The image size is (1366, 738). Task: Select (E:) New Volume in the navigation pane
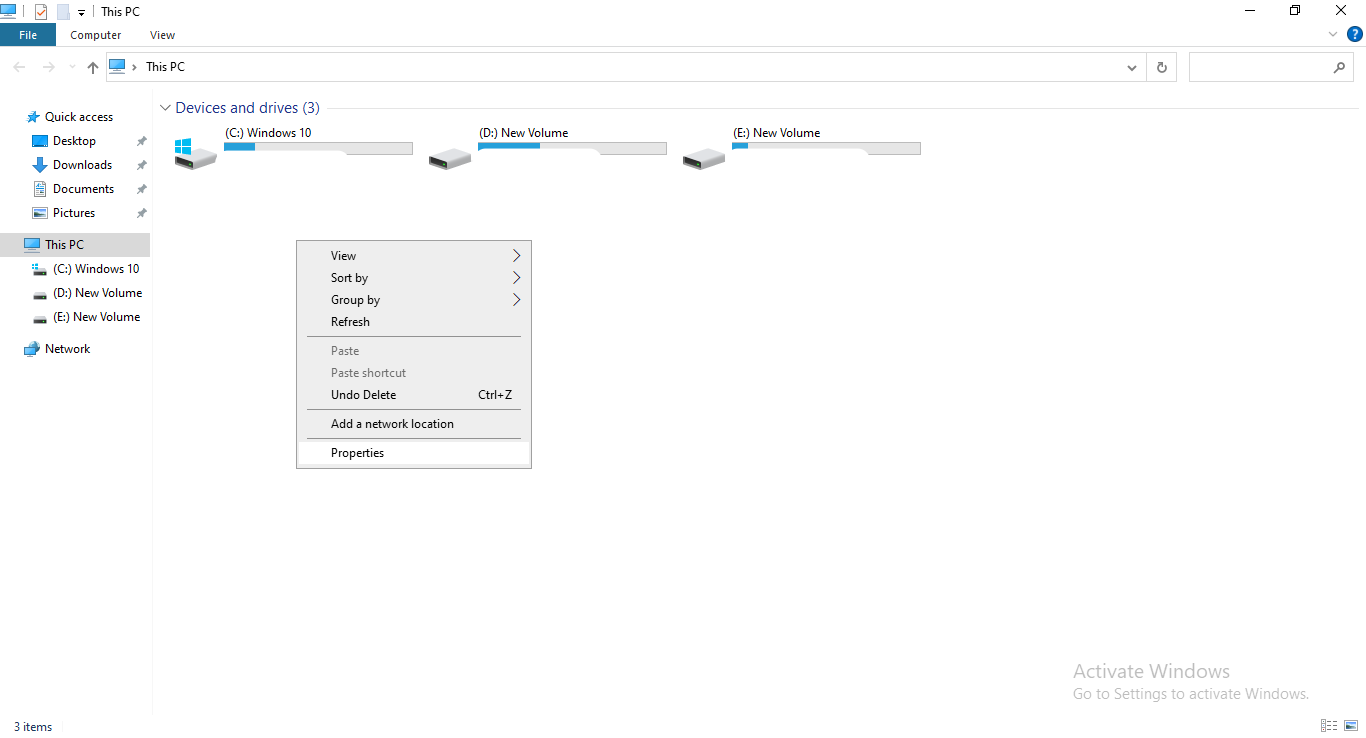click(x=96, y=317)
